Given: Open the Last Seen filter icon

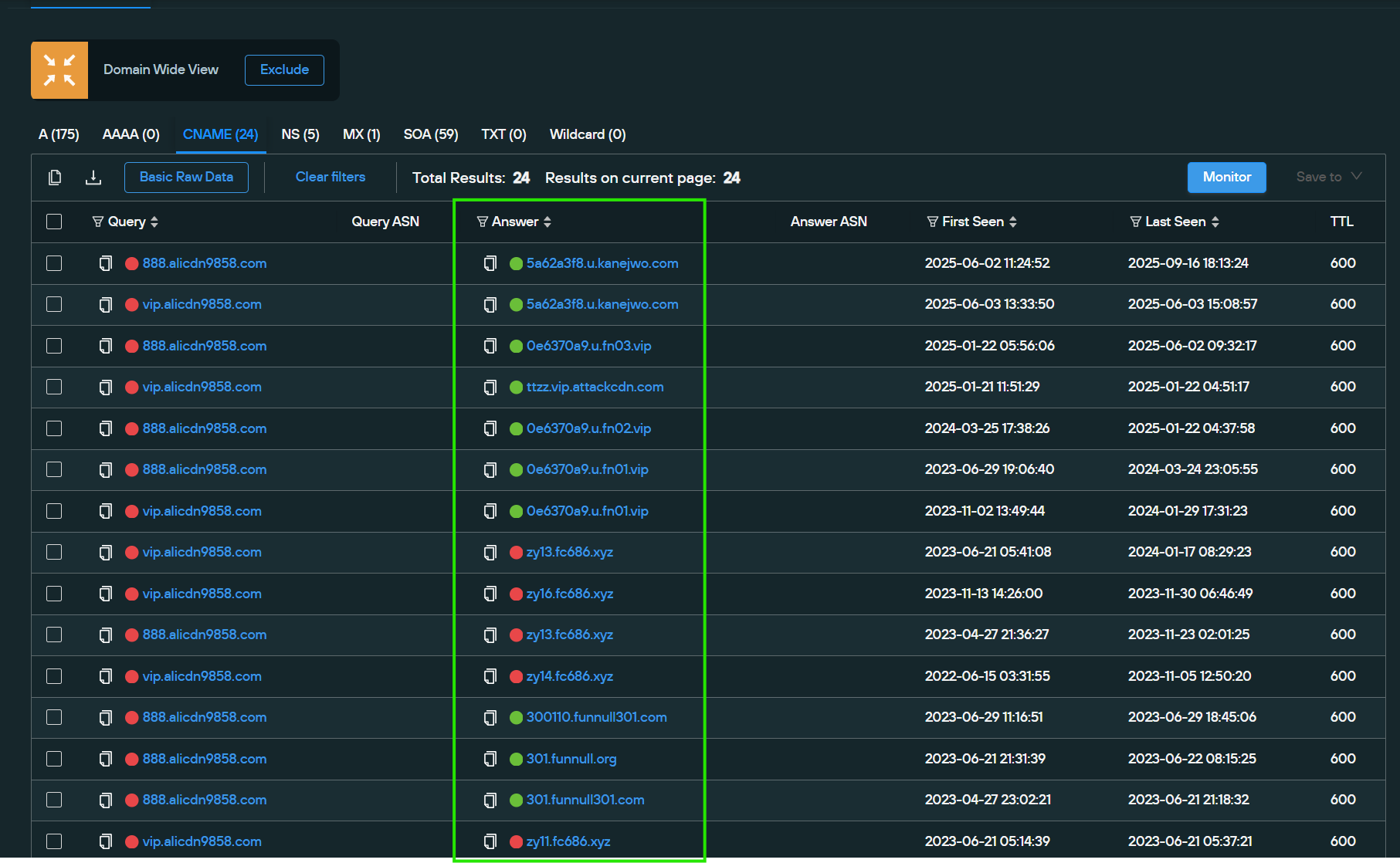Looking at the screenshot, I should coord(1135,222).
